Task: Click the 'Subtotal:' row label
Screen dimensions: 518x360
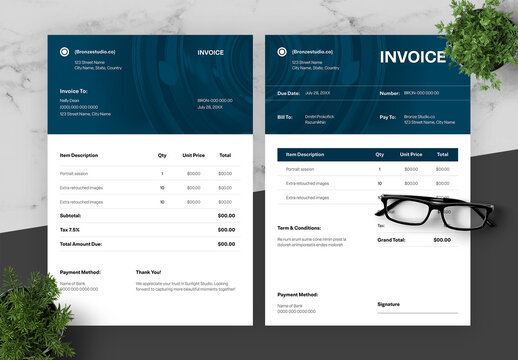Action: (70, 216)
